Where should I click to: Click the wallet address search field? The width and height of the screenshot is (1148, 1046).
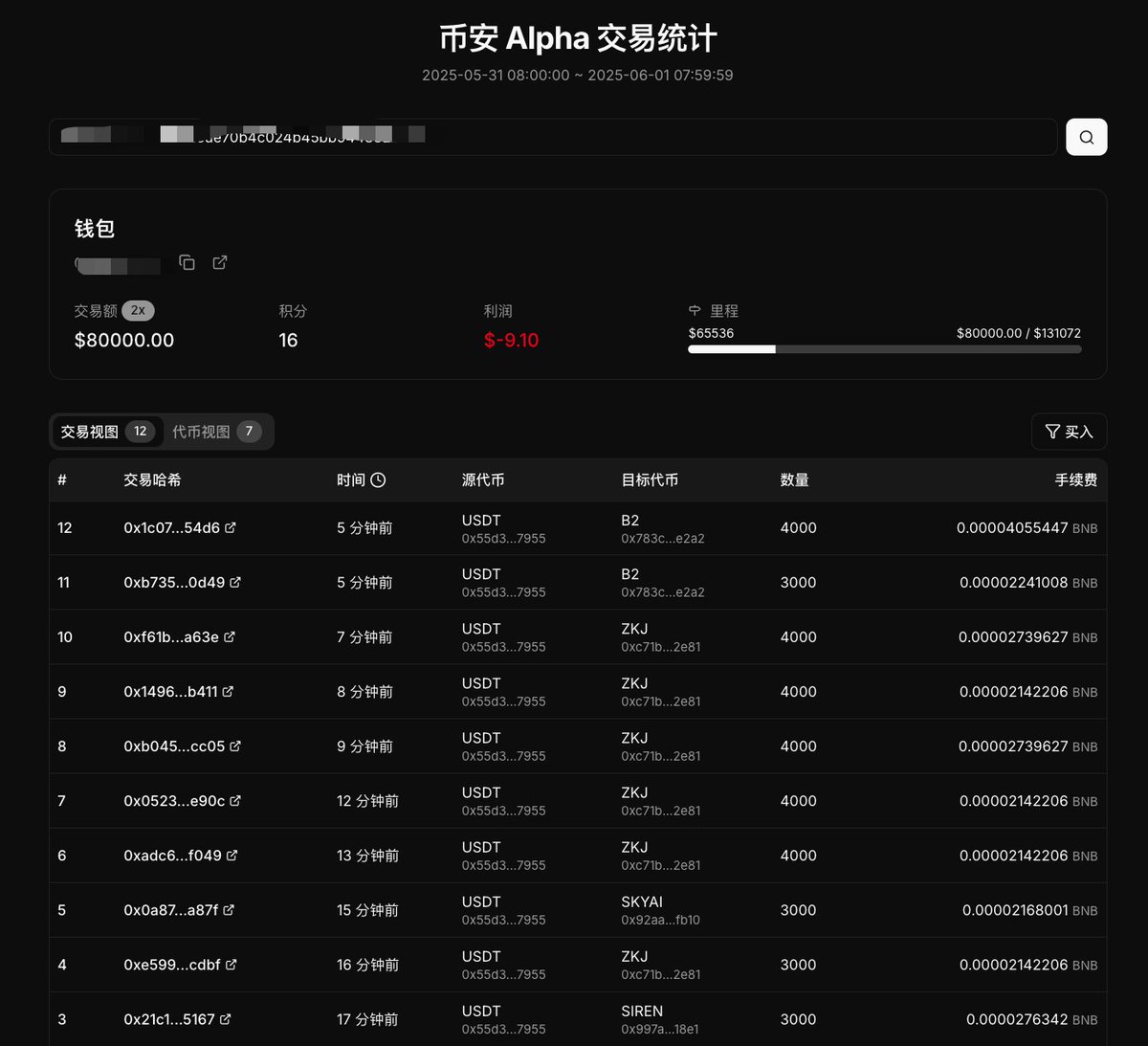(x=553, y=137)
